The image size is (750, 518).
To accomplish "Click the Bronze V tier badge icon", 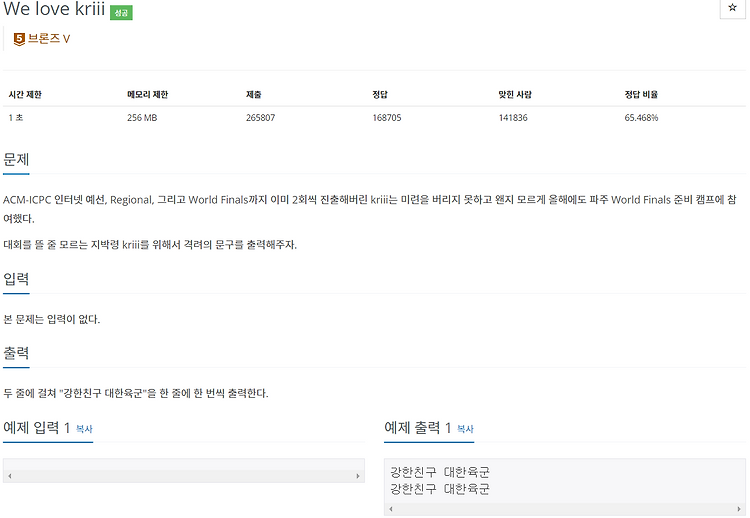I will tap(19, 39).
